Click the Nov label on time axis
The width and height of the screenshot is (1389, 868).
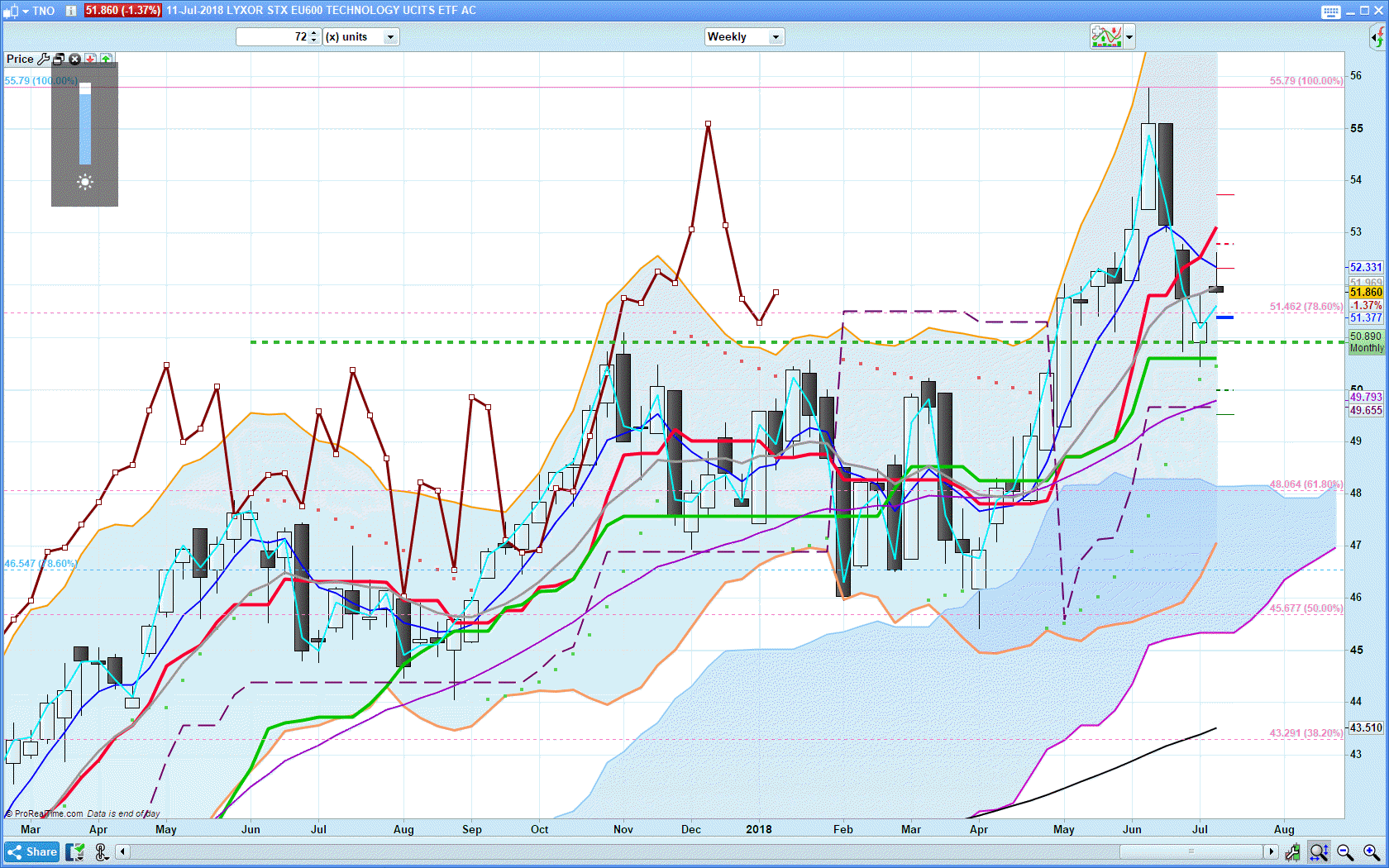[623, 829]
